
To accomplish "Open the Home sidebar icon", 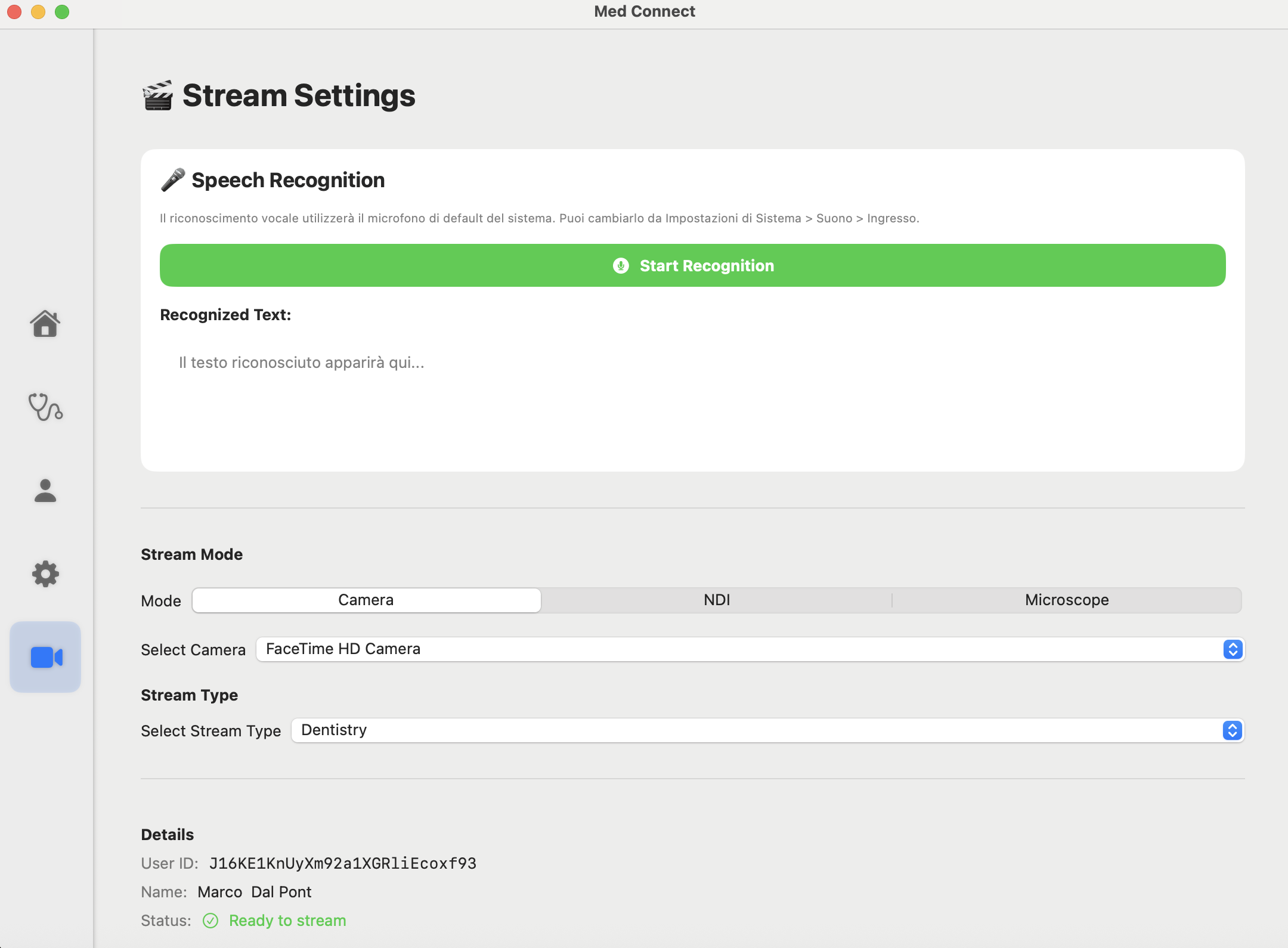I will coord(45,324).
